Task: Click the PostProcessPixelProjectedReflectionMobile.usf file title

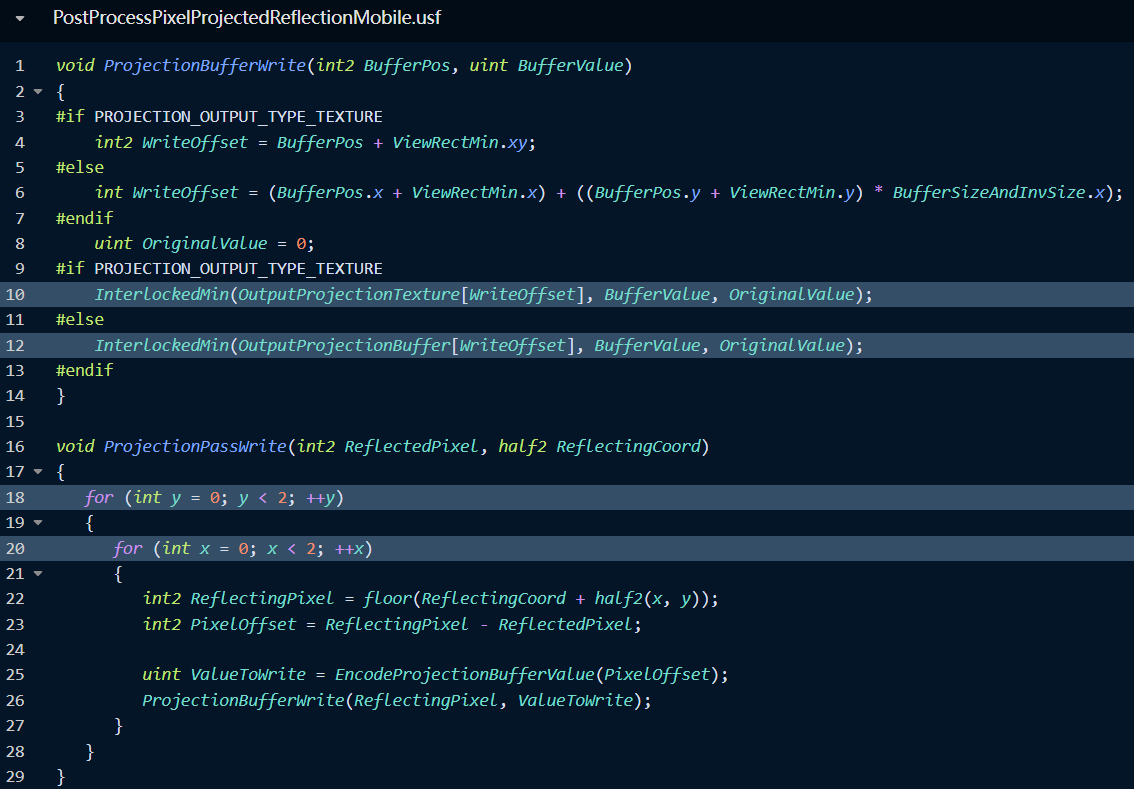Action: (246, 19)
